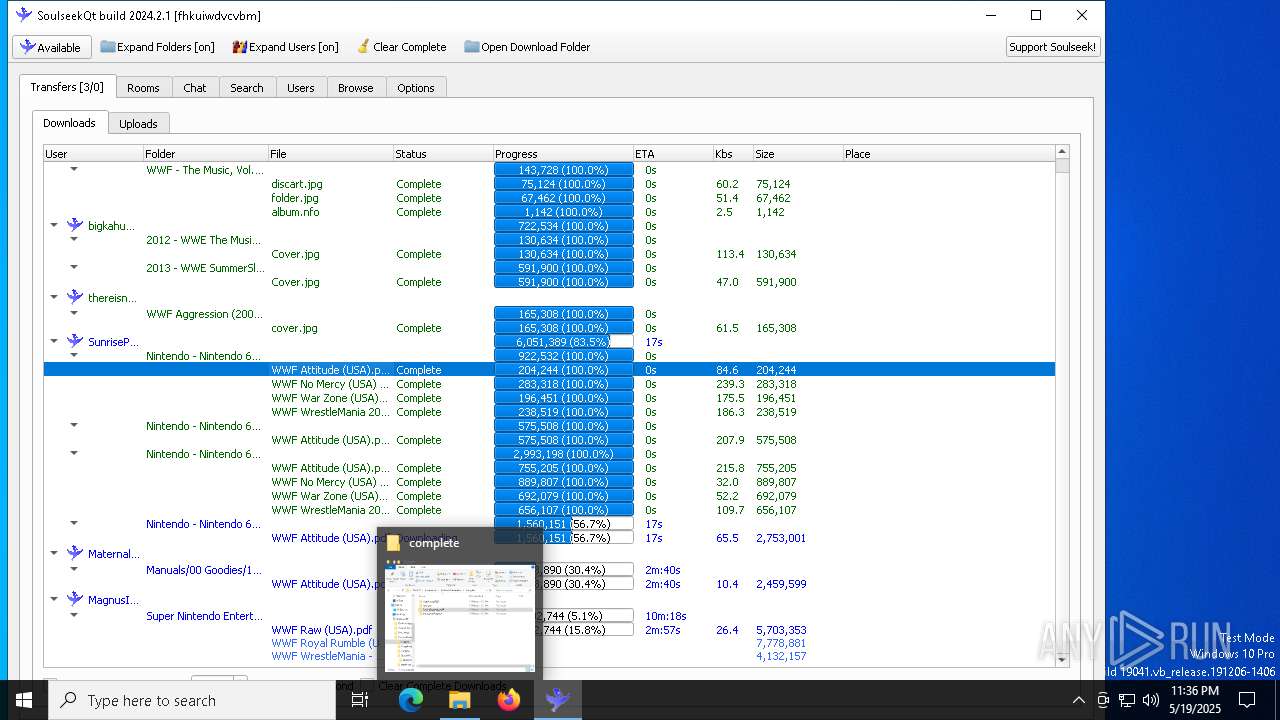This screenshot has width=1280, height=720.
Task: Select the discart.jpg file row
Action: click(x=549, y=184)
